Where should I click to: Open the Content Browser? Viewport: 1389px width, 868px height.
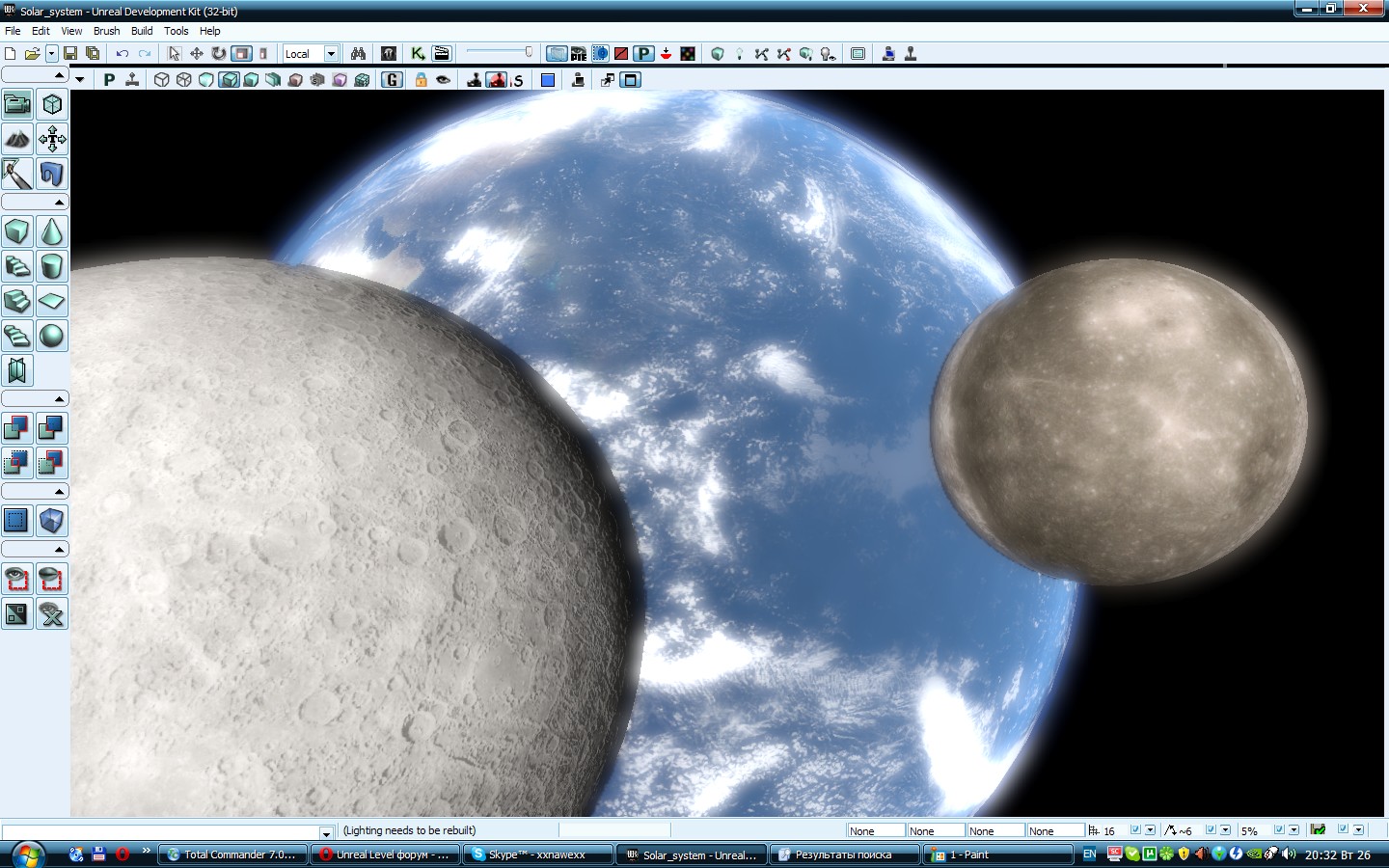pos(389,54)
